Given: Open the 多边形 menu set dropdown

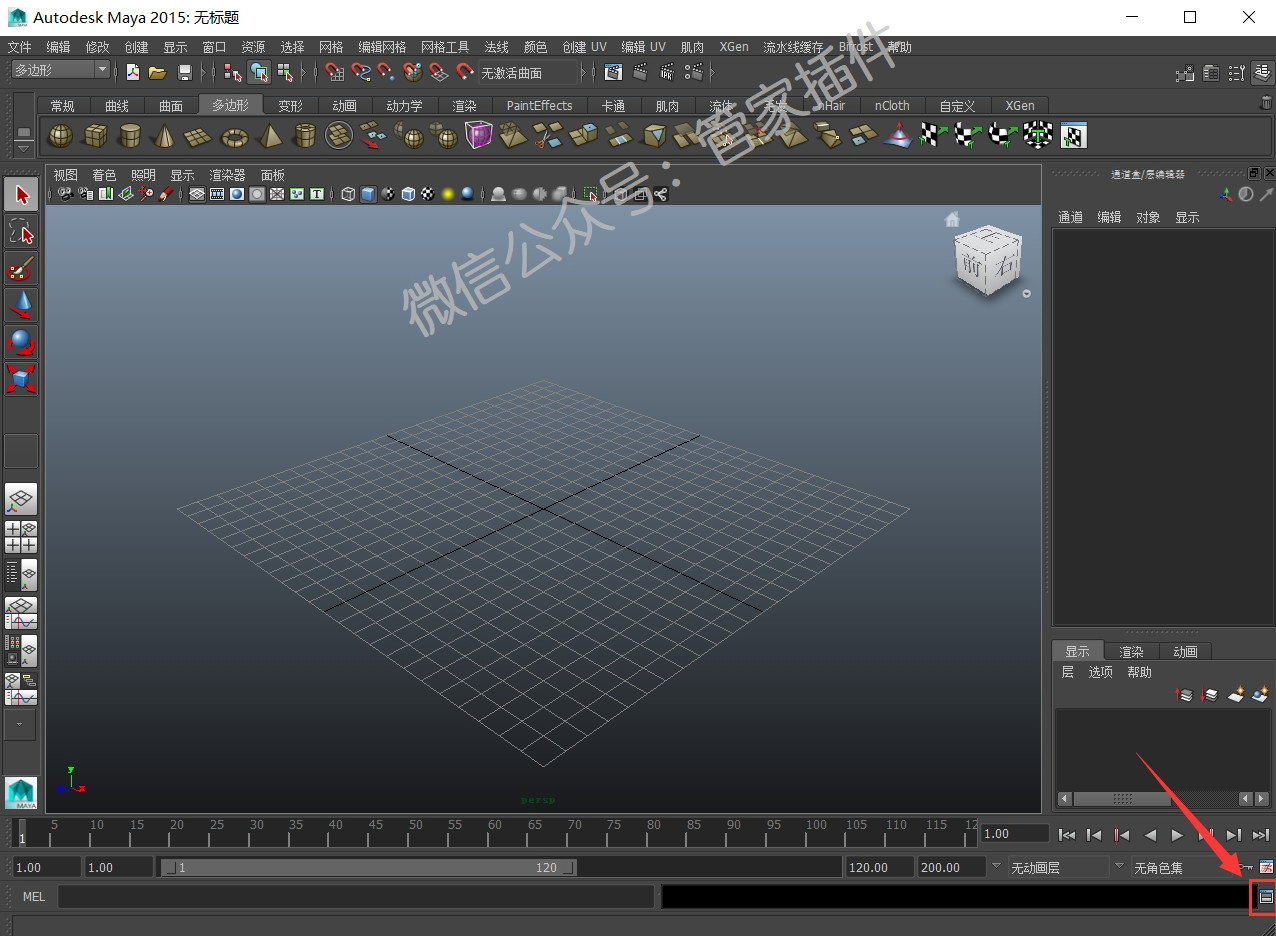Looking at the screenshot, I should coord(60,70).
